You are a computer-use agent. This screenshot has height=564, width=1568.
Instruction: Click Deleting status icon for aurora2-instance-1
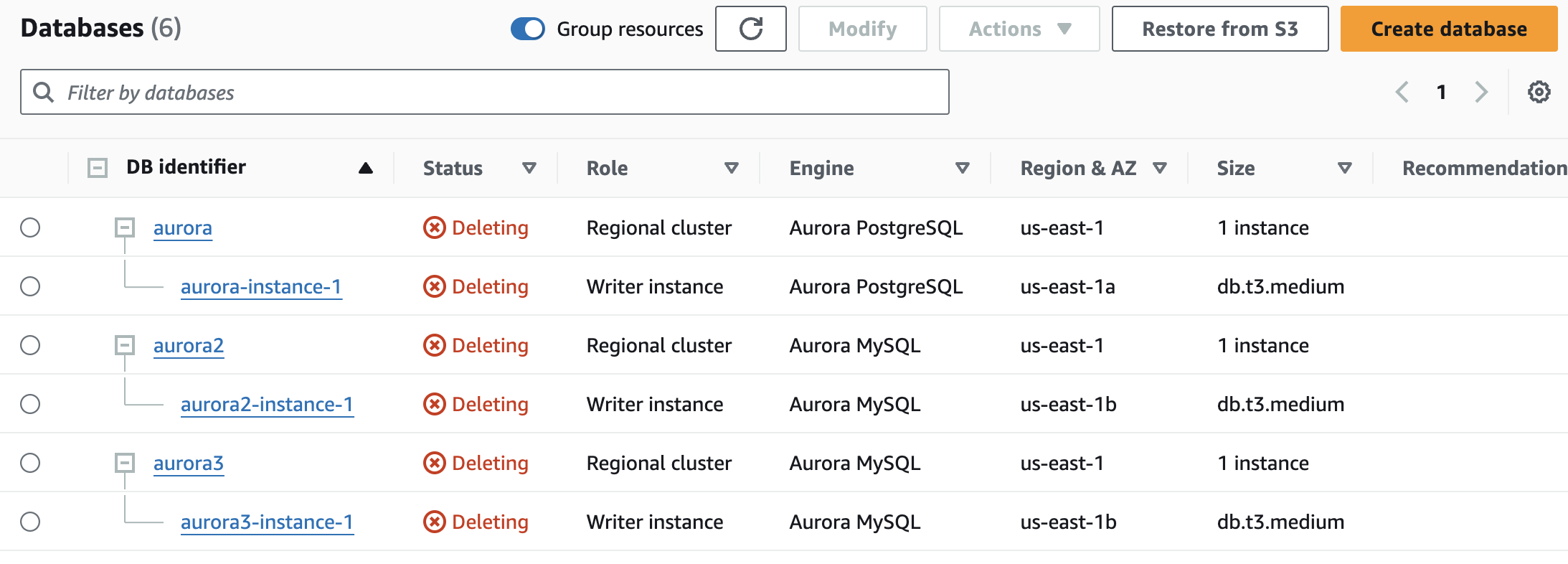(434, 404)
